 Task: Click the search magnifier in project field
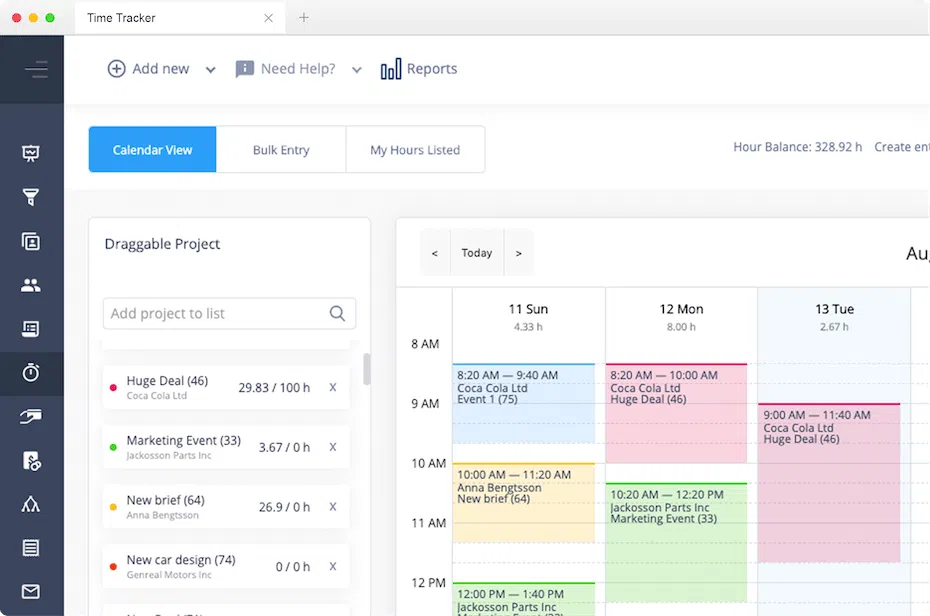(x=337, y=313)
